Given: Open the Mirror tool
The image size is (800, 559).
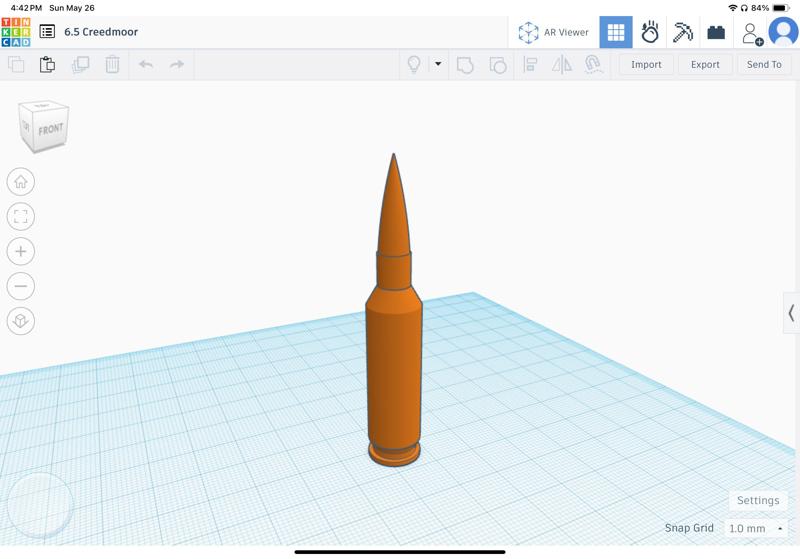Looking at the screenshot, I should coord(562,65).
